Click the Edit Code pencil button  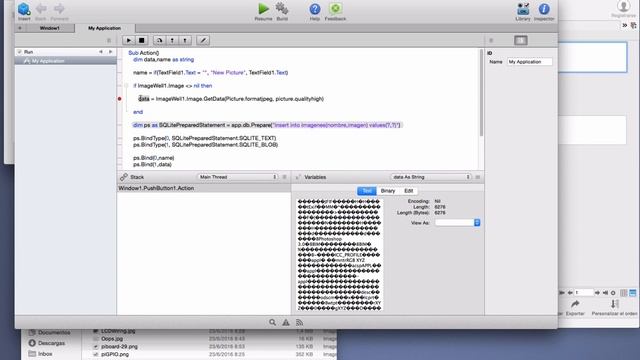click(x=203, y=40)
